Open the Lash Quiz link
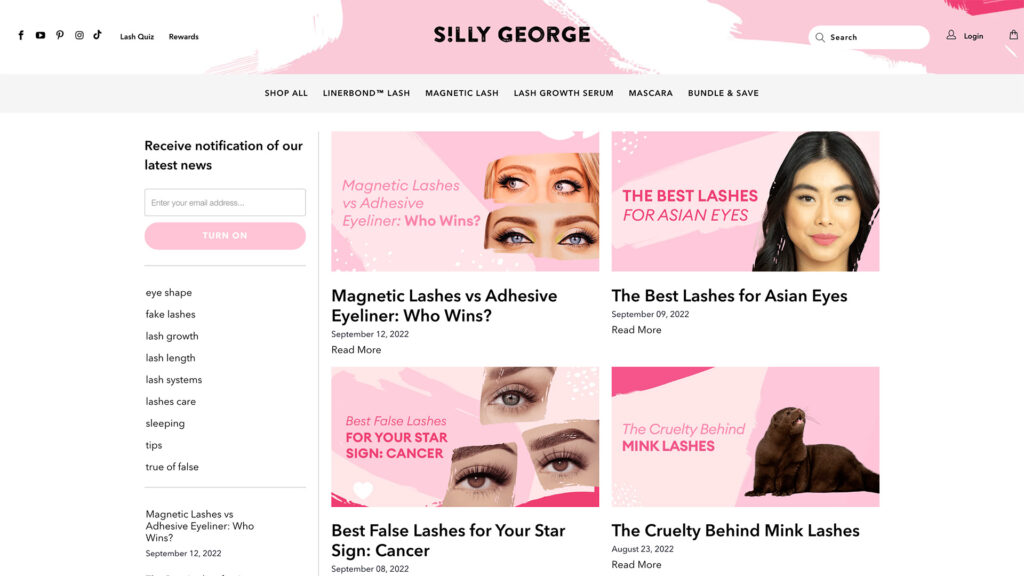The image size is (1024, 576). click(x=137, y=37)
